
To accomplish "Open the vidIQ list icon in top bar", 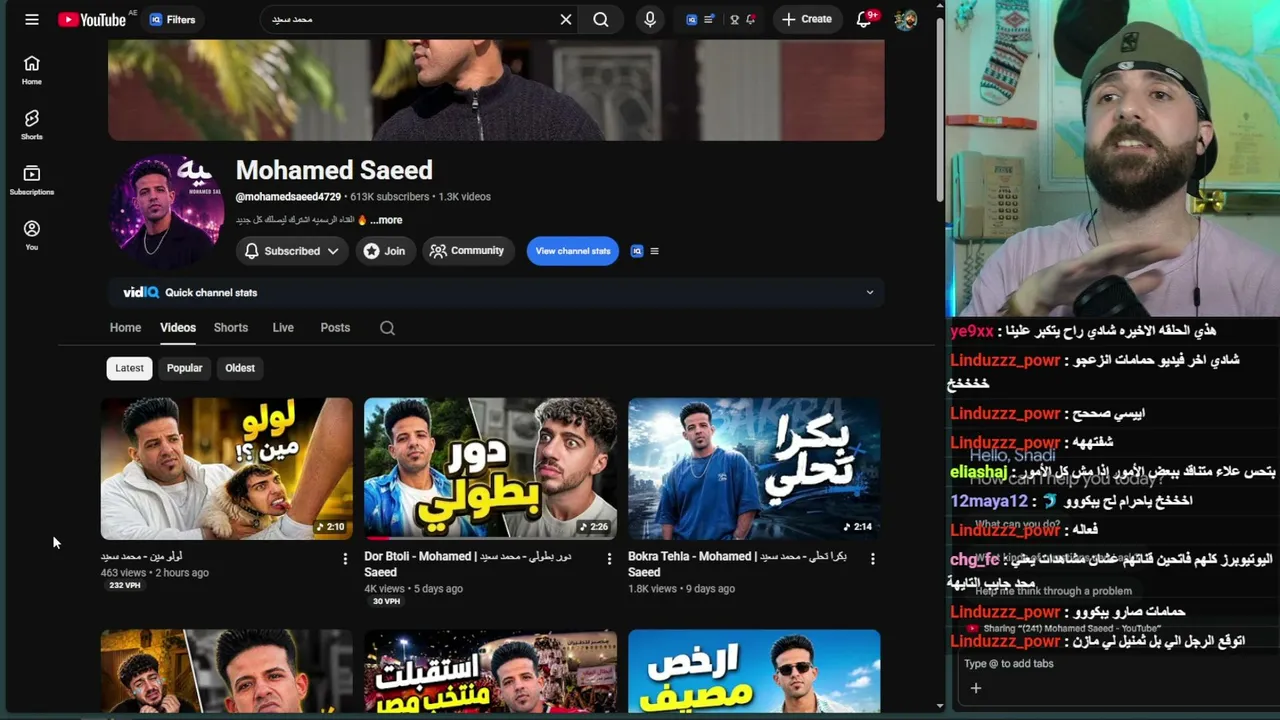I will coord(709,19).
